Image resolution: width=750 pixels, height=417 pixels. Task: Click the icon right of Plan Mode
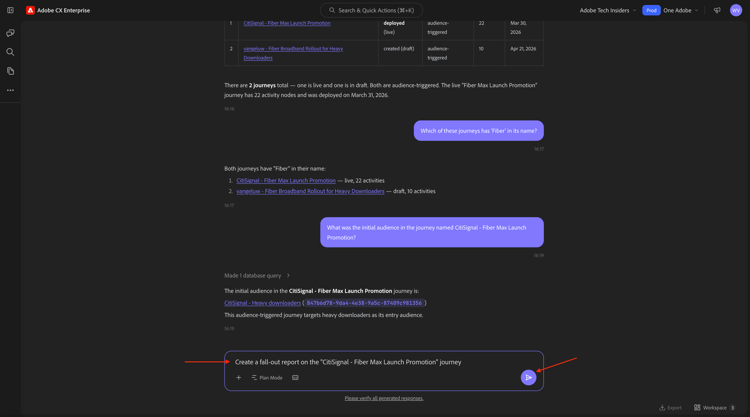(x=295, y=377)
